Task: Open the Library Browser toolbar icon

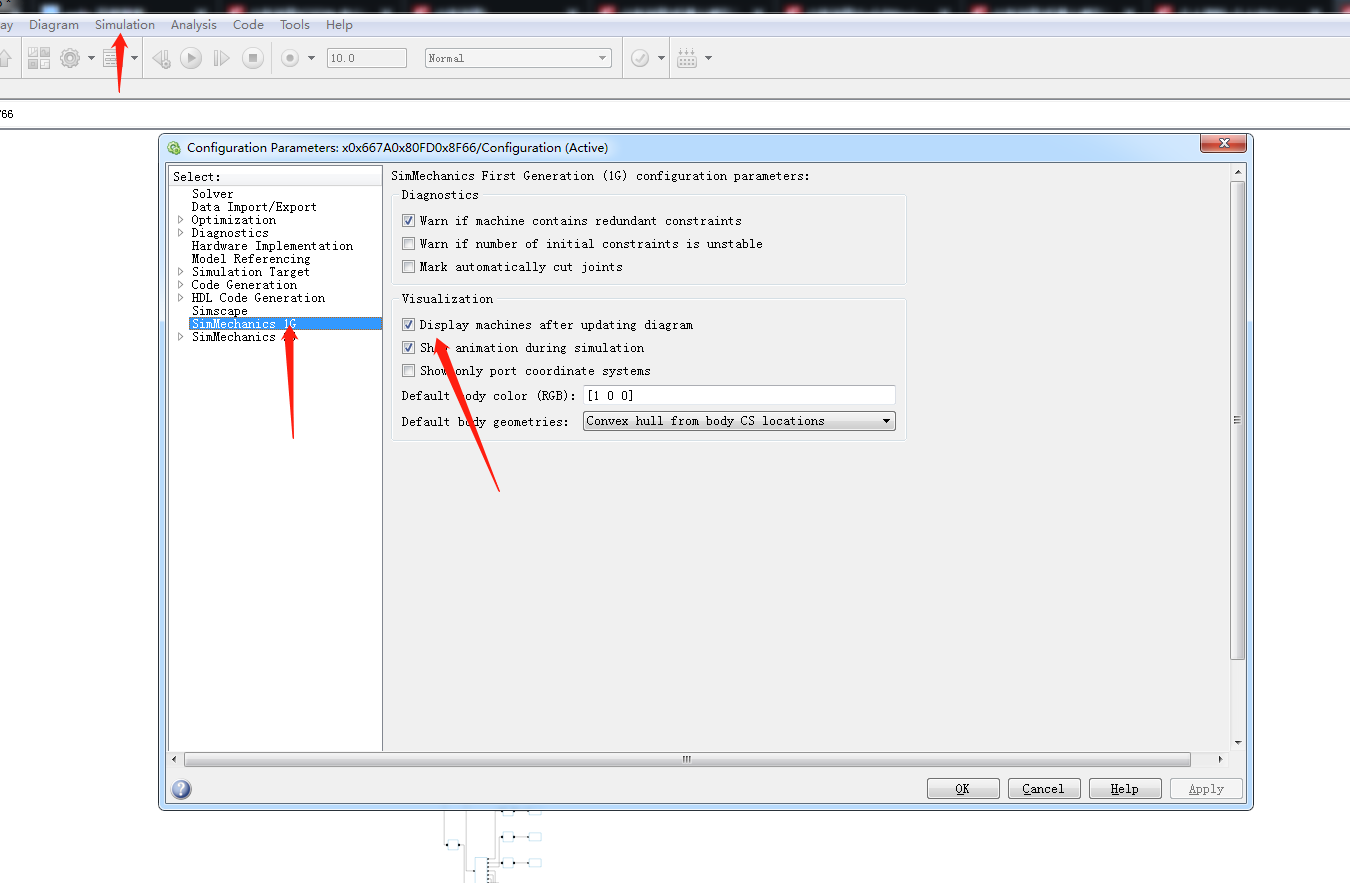Action: pyautogui.click(x=39, y=58)
